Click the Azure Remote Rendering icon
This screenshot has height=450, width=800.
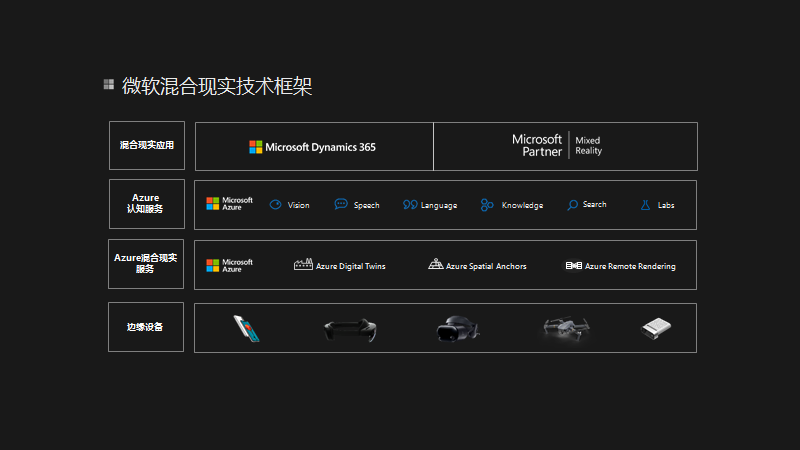click(573, 266)
